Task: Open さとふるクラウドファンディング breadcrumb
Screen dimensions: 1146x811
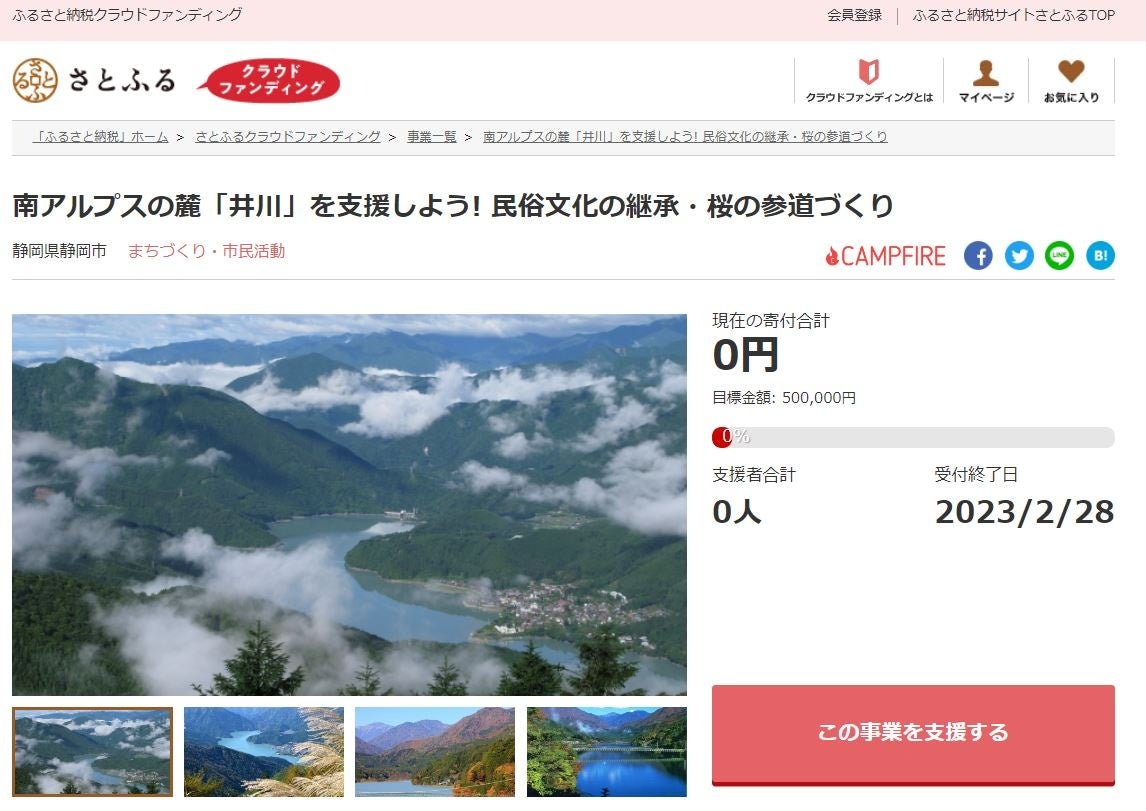Action: point(287,137)
